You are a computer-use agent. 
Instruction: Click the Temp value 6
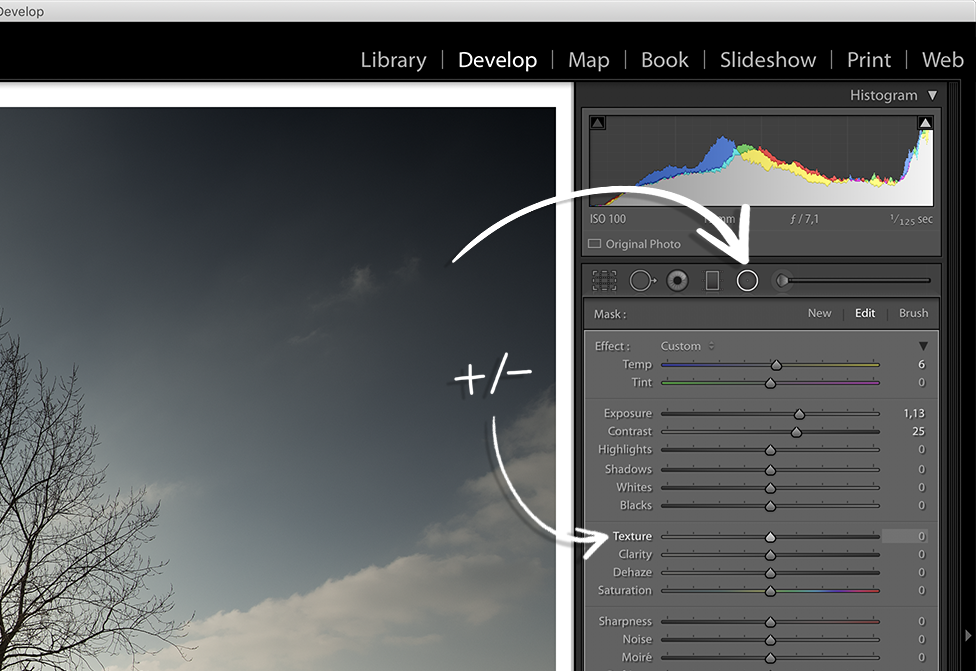click(x=922, y=364)
